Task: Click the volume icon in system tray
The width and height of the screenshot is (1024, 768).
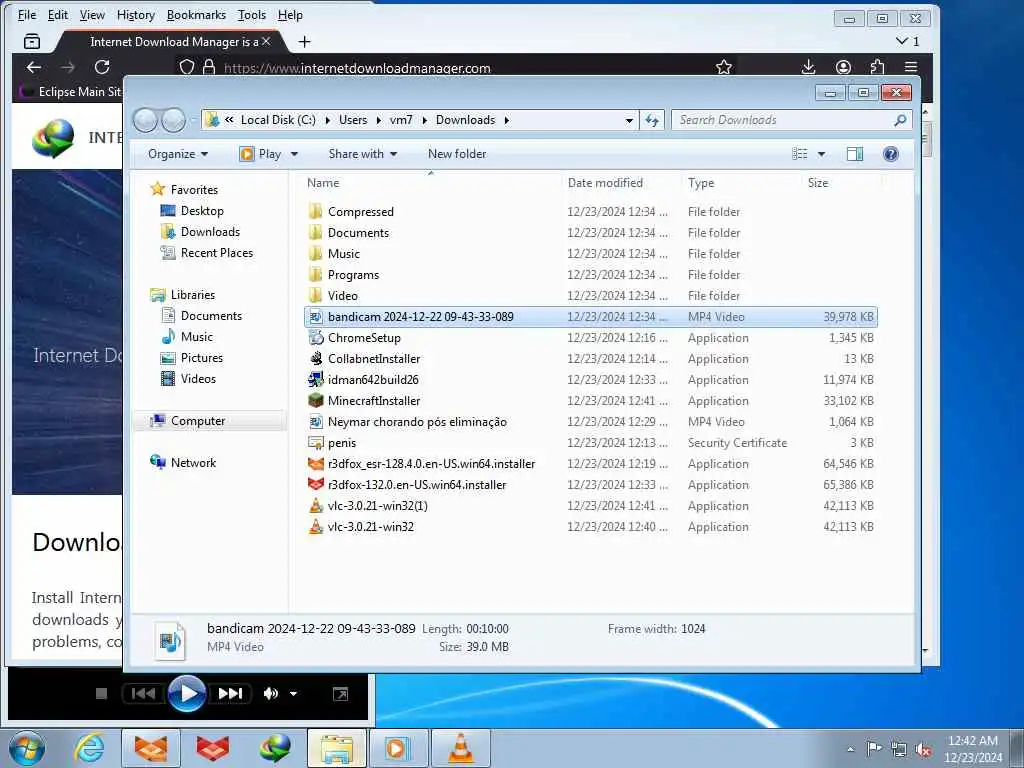Action: pyautogui.click(x=923, y=750)
